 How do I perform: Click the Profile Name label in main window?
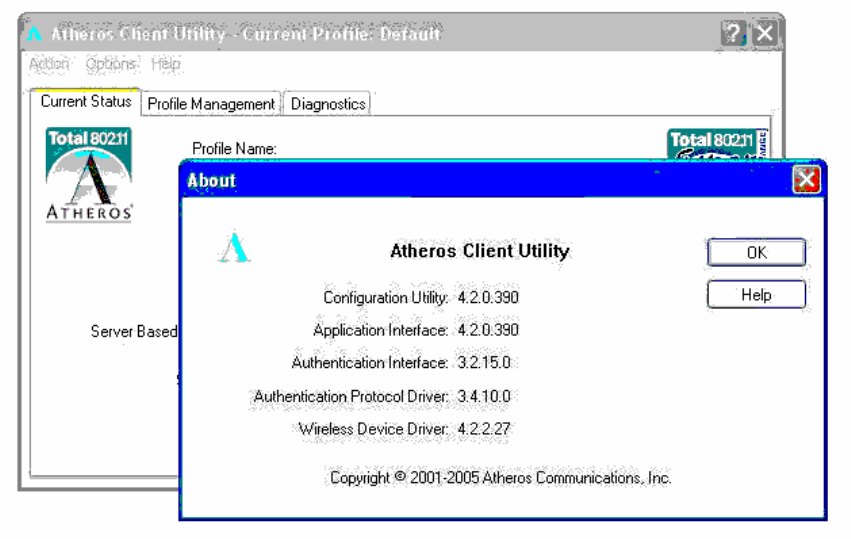(234, 148)
